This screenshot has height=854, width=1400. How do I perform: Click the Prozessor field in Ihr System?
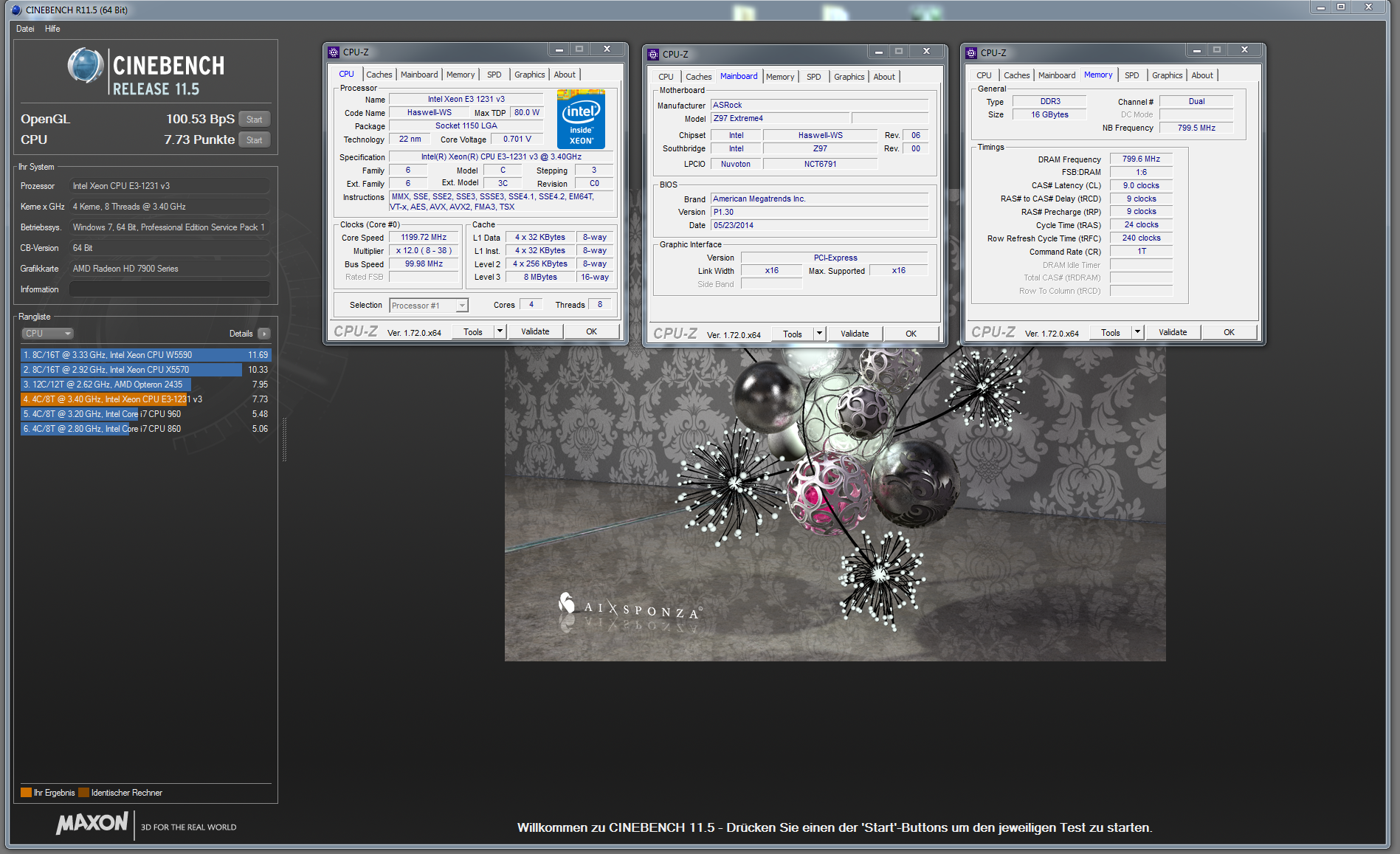[170, 186]
